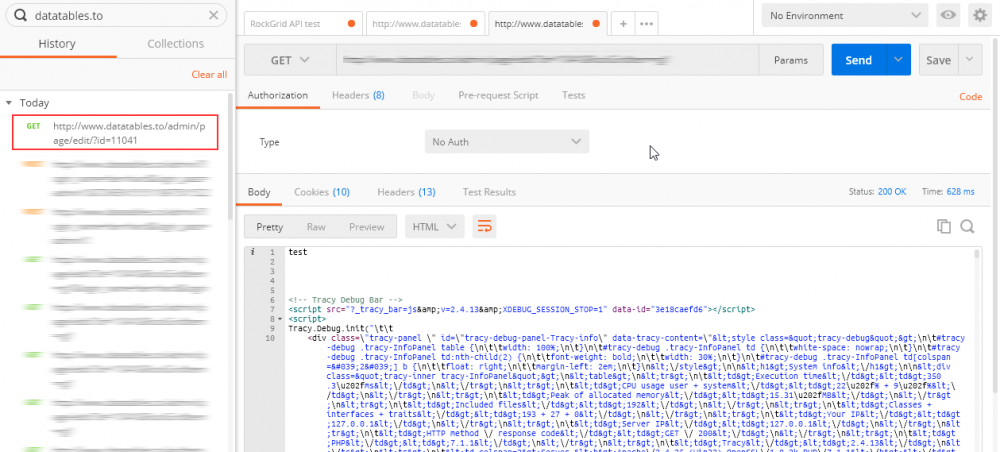
Task: Open the No Auth type dropdown
Action: [506, 142]
